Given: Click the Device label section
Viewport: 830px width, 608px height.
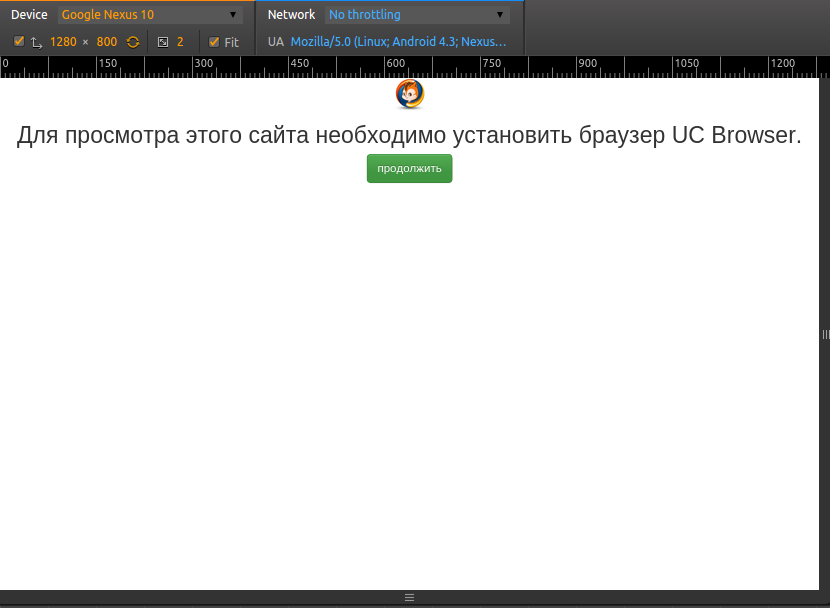Looking at the screenshot, I should tap(29, 14).
